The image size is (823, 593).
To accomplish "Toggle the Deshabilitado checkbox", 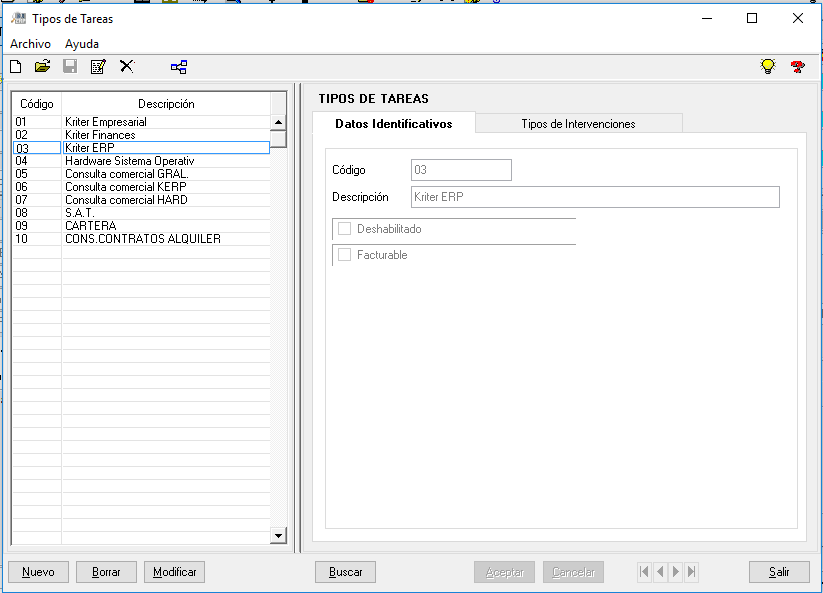I will tap(345, 229).
